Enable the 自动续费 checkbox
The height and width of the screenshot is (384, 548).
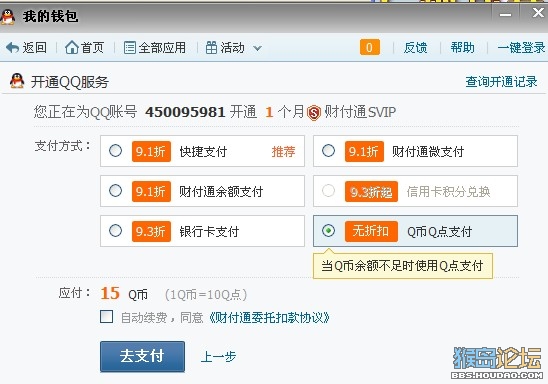pos(106,317)
